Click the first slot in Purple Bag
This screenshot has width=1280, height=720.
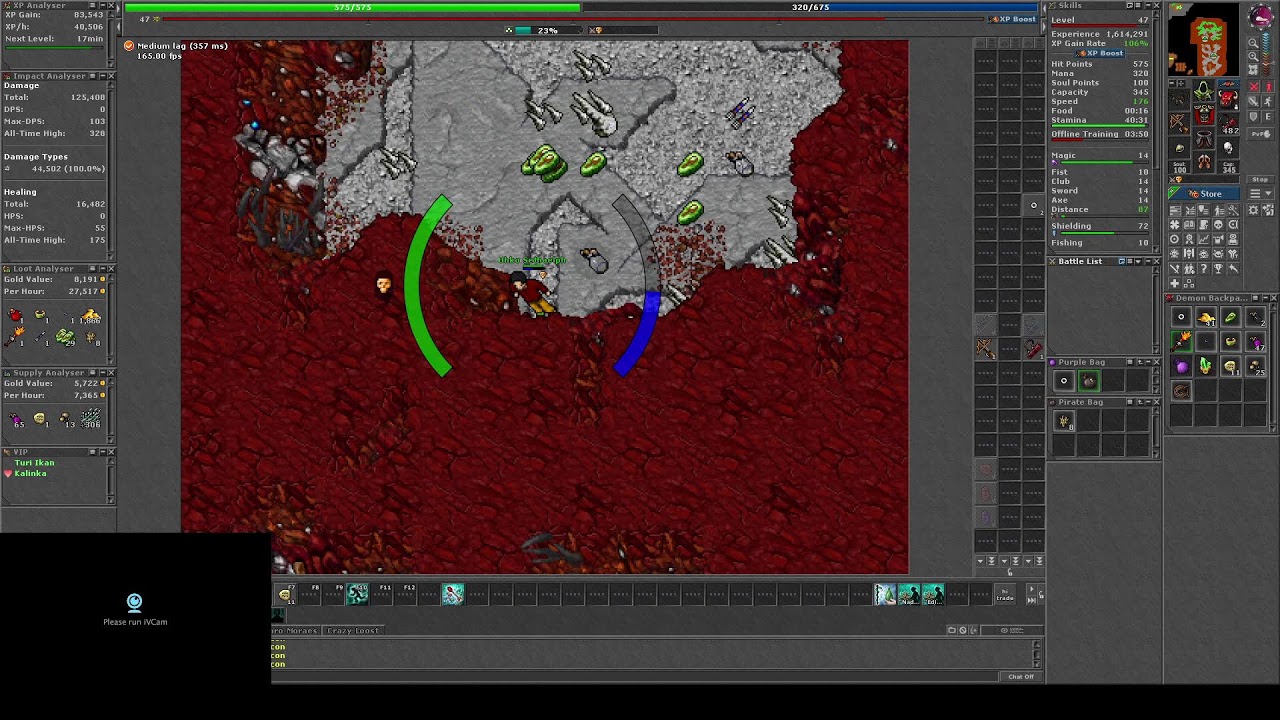1064,381
